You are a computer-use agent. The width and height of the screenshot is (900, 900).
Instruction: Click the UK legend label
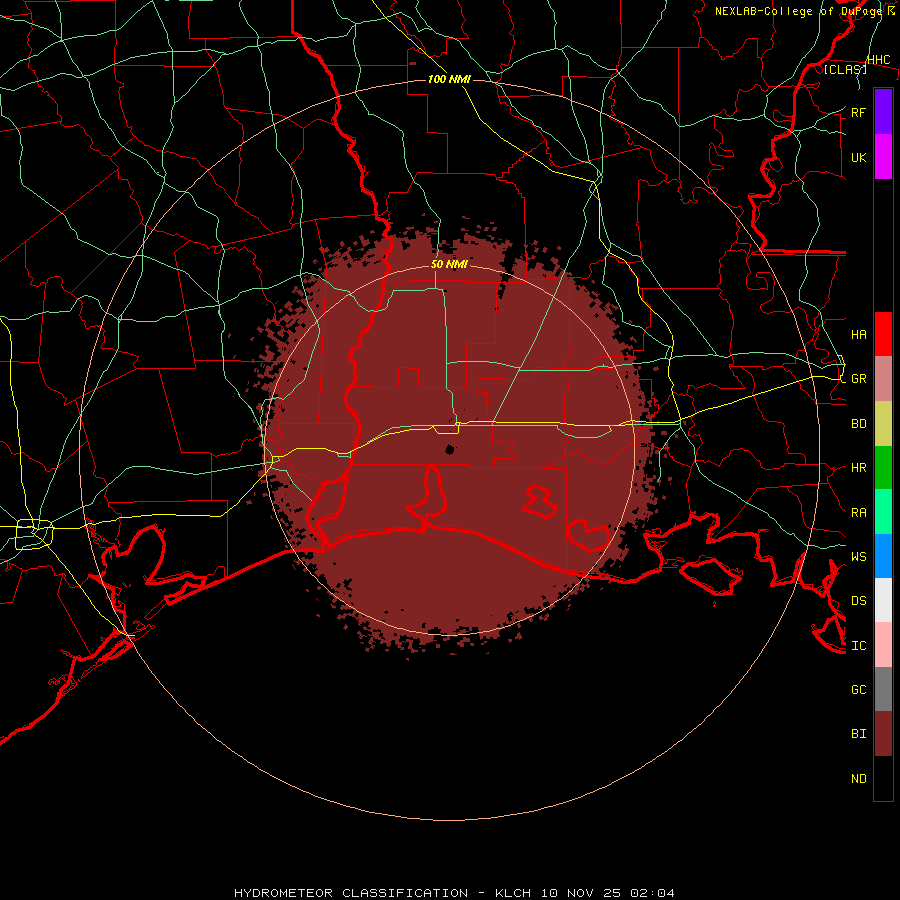pos(858,157)
